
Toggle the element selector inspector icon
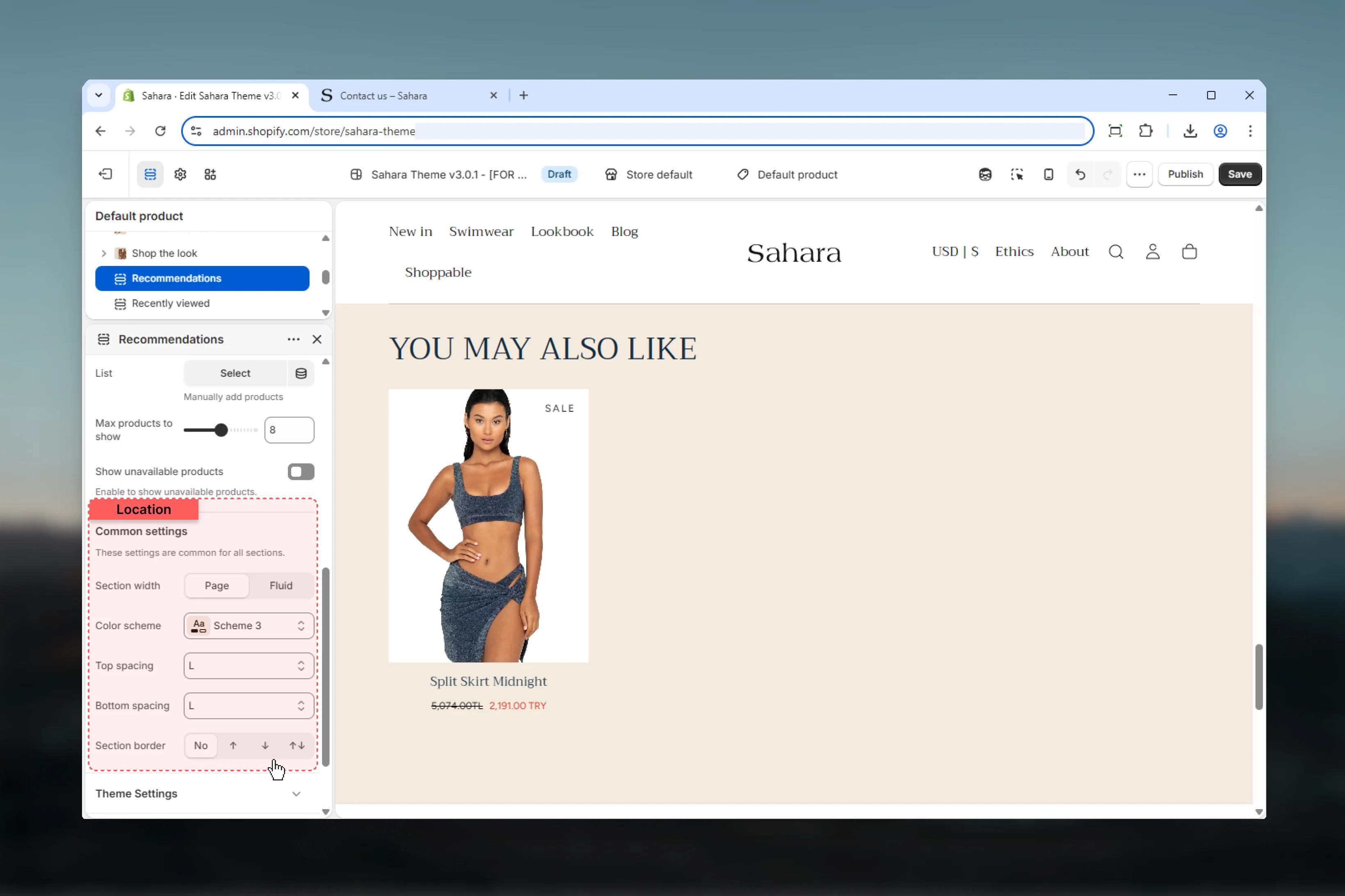point(1017,174)
